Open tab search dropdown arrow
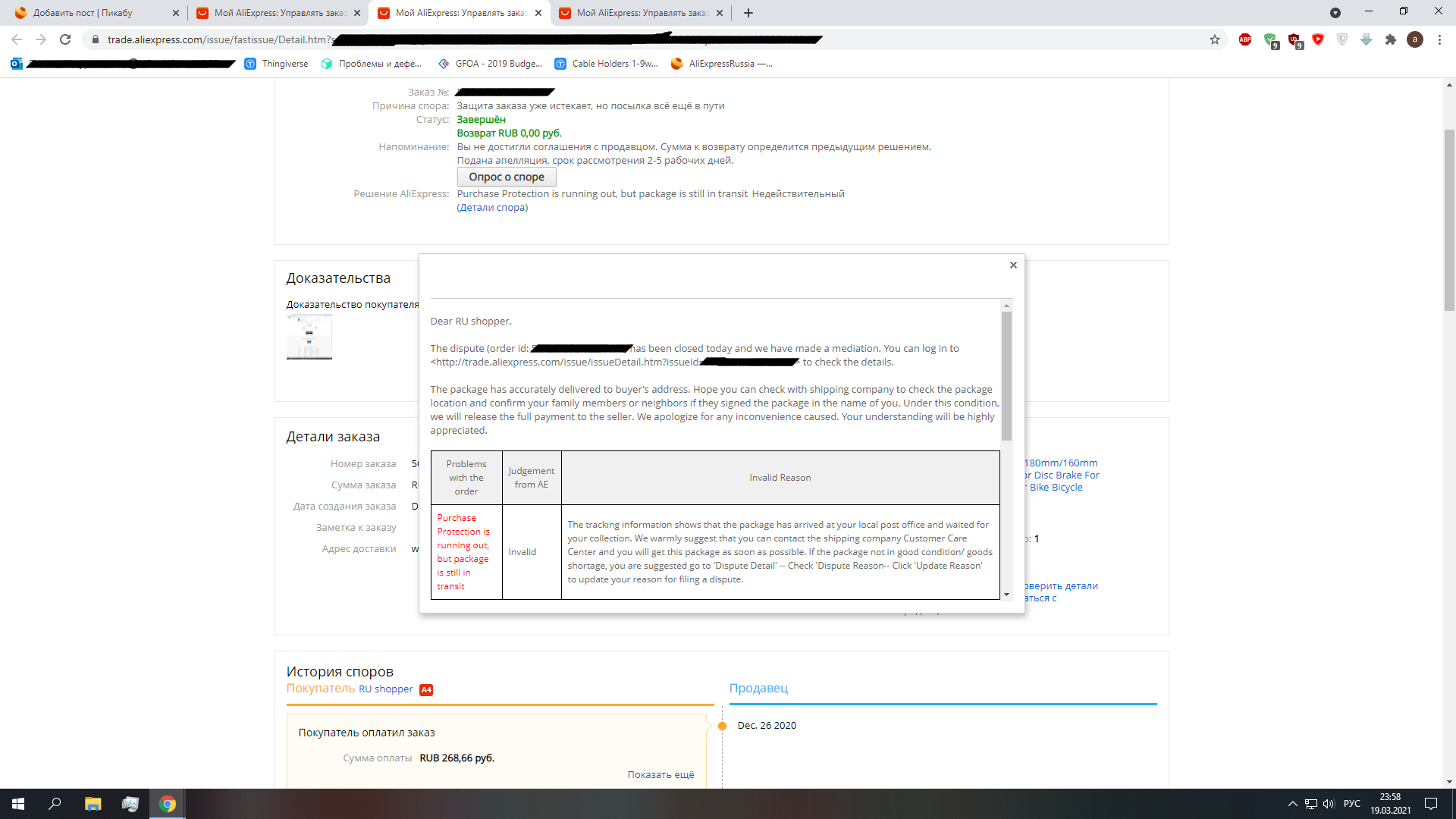Image resolution: width=1456 pixels, height=819 pixels. point(1335,13)
